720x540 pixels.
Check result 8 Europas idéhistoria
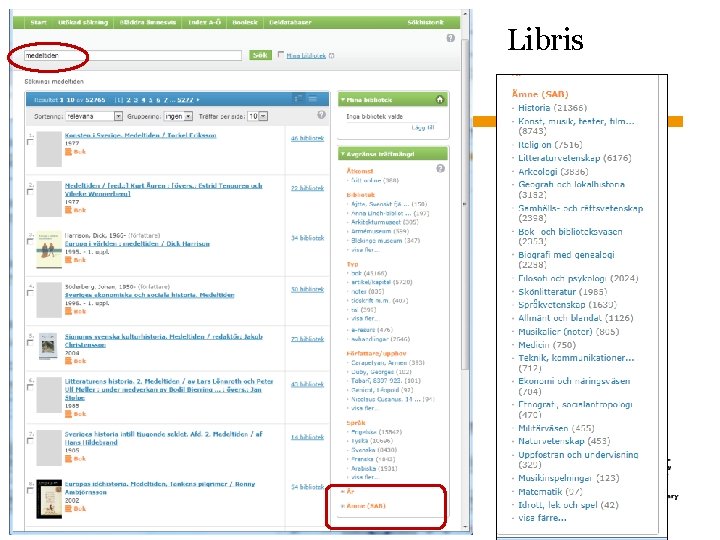click(x=30, y=490)
